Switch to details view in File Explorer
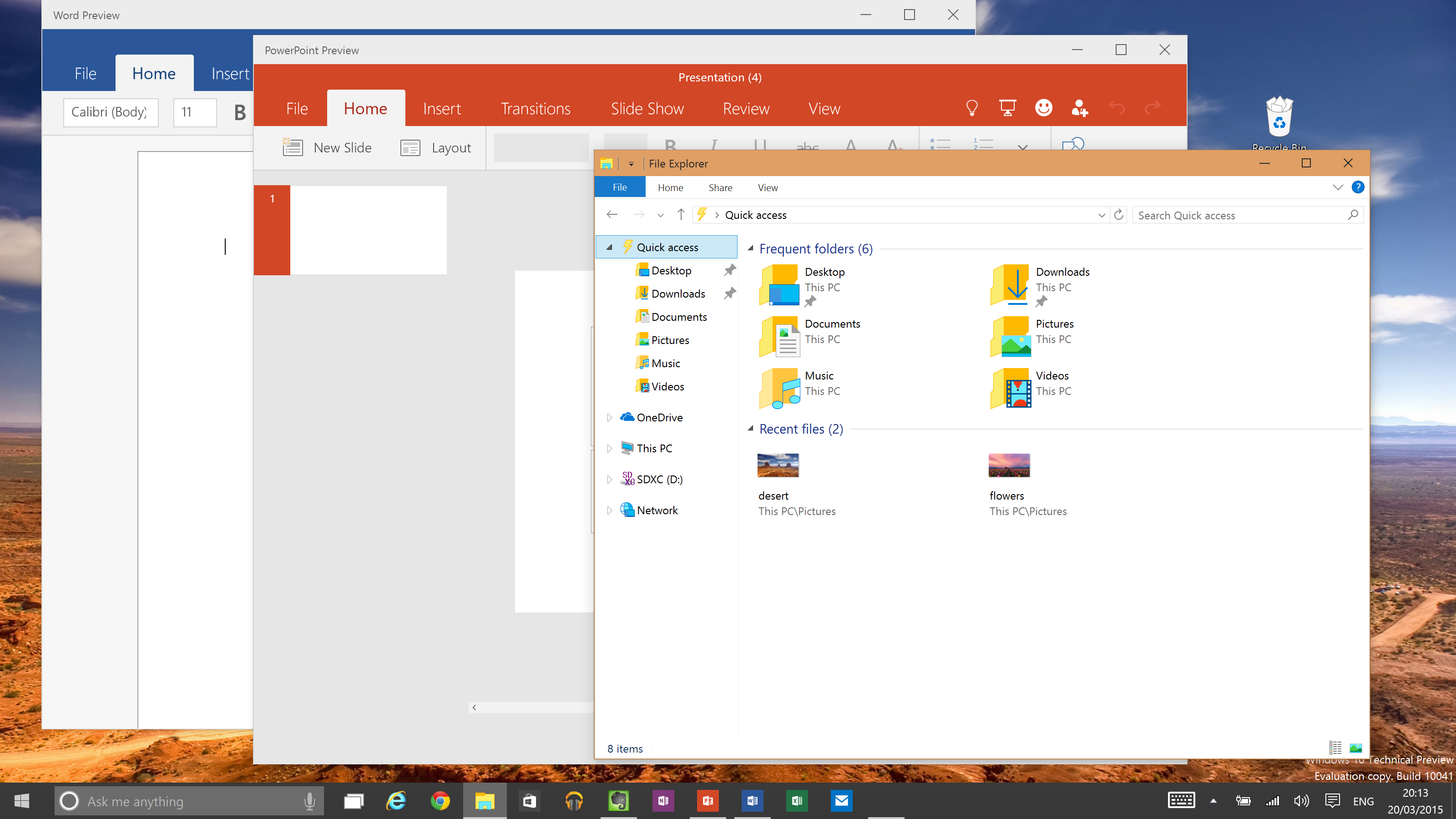Viewport: 1456px width, 819px height. (1335, 748)
